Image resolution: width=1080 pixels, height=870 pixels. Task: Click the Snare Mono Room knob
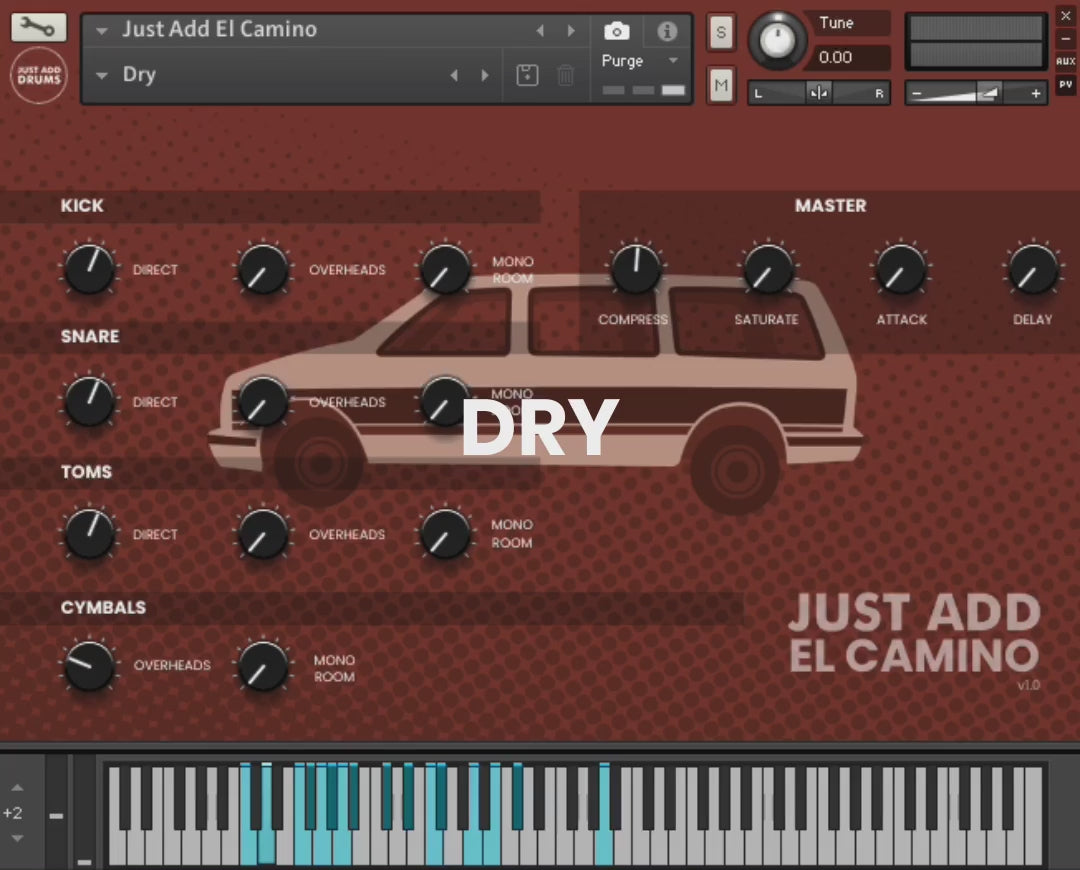click(x=445, y=402)
